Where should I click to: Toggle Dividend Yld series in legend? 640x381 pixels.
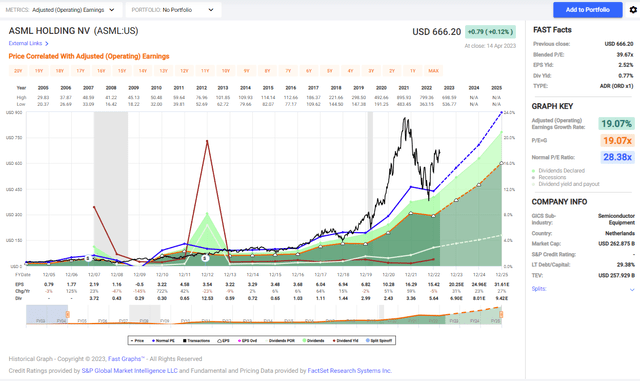pos(345,341)
